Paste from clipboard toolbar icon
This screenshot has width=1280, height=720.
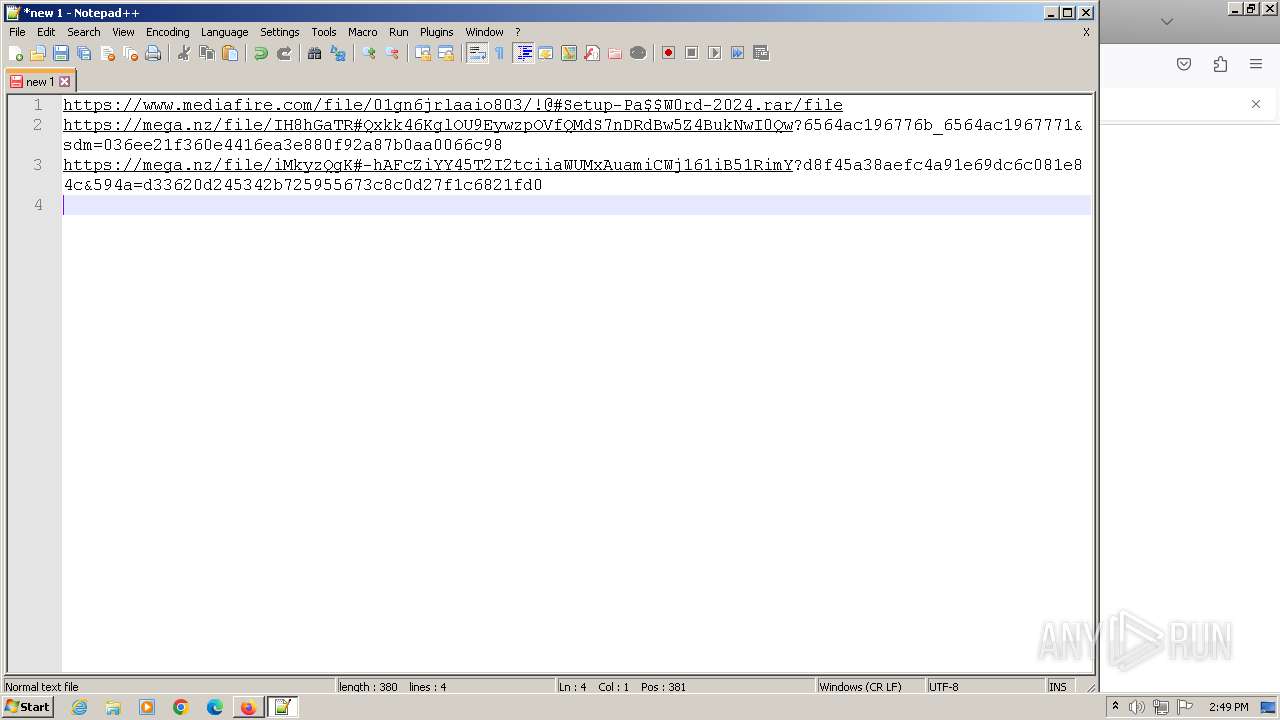(230, 53)
